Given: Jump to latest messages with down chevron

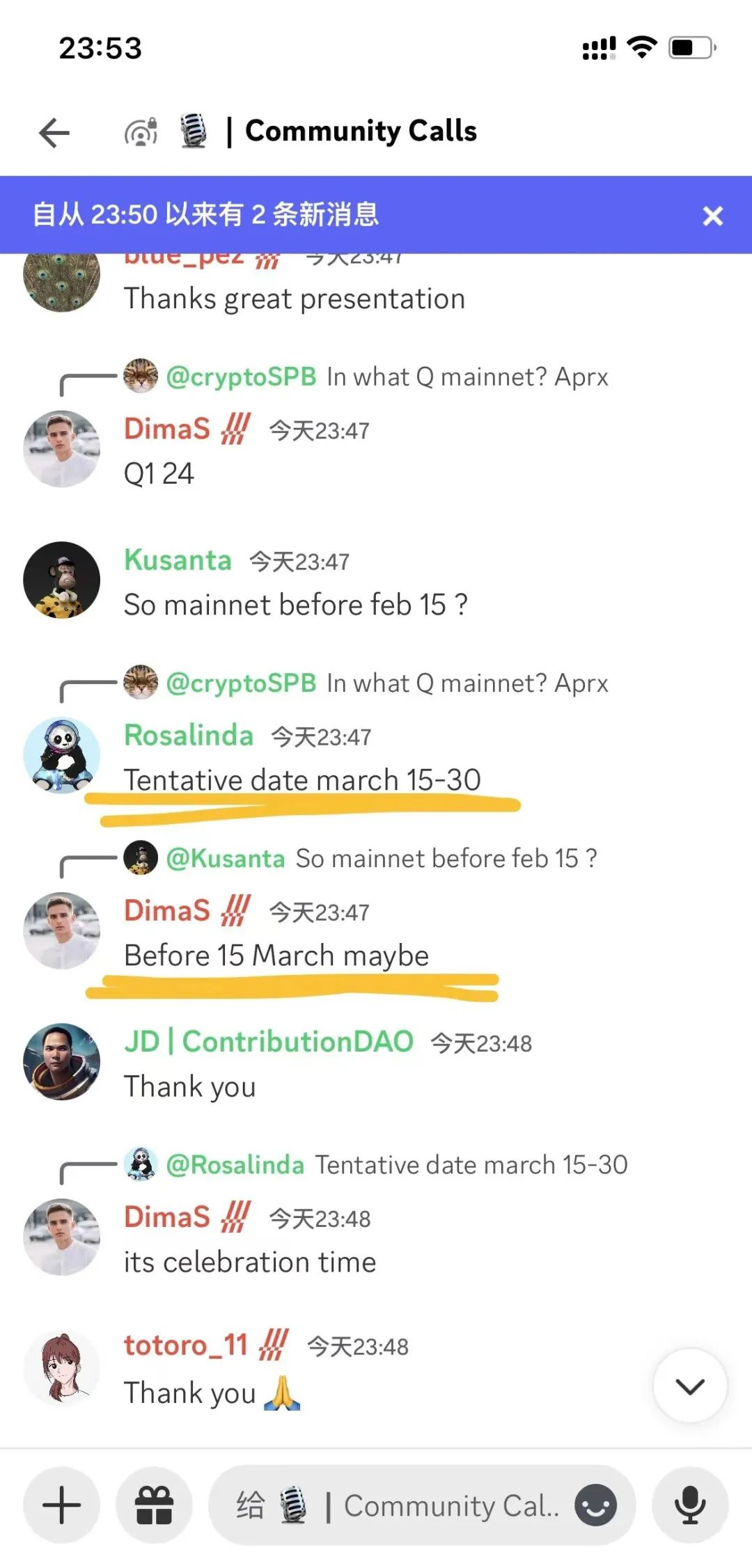Looking at the screenshot, I should pyautogui.click(x=690, y=1386).
